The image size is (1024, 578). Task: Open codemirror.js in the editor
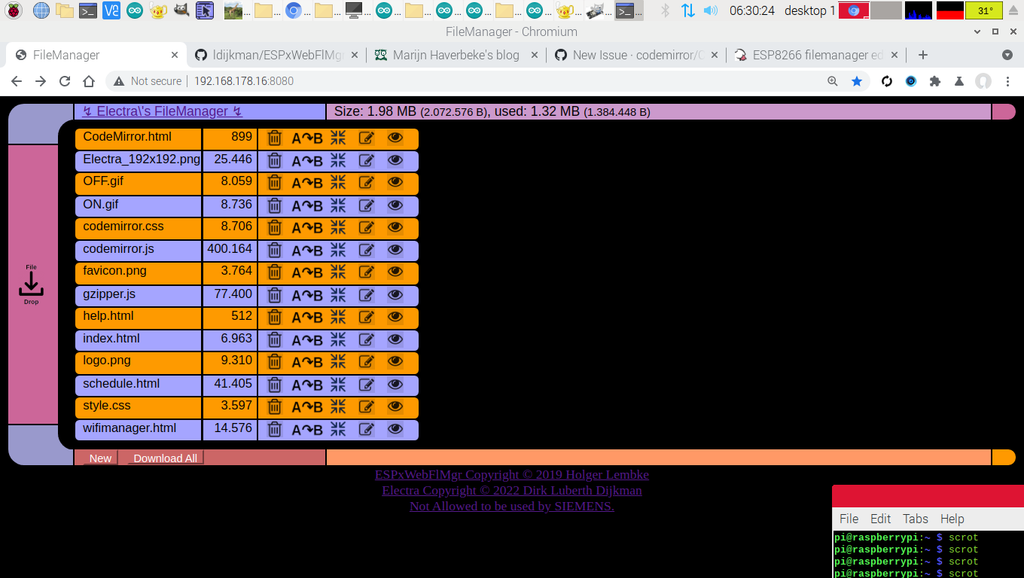366,250
